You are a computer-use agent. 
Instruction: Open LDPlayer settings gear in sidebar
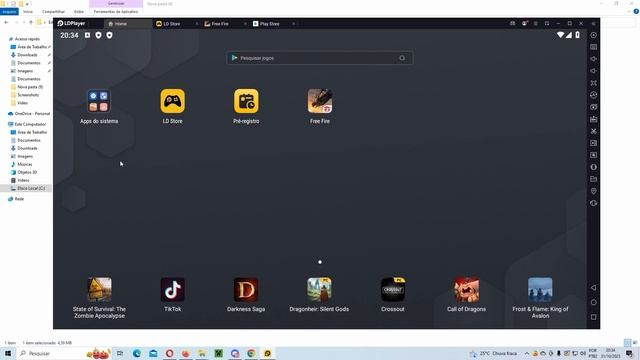[x=593, y=35]
